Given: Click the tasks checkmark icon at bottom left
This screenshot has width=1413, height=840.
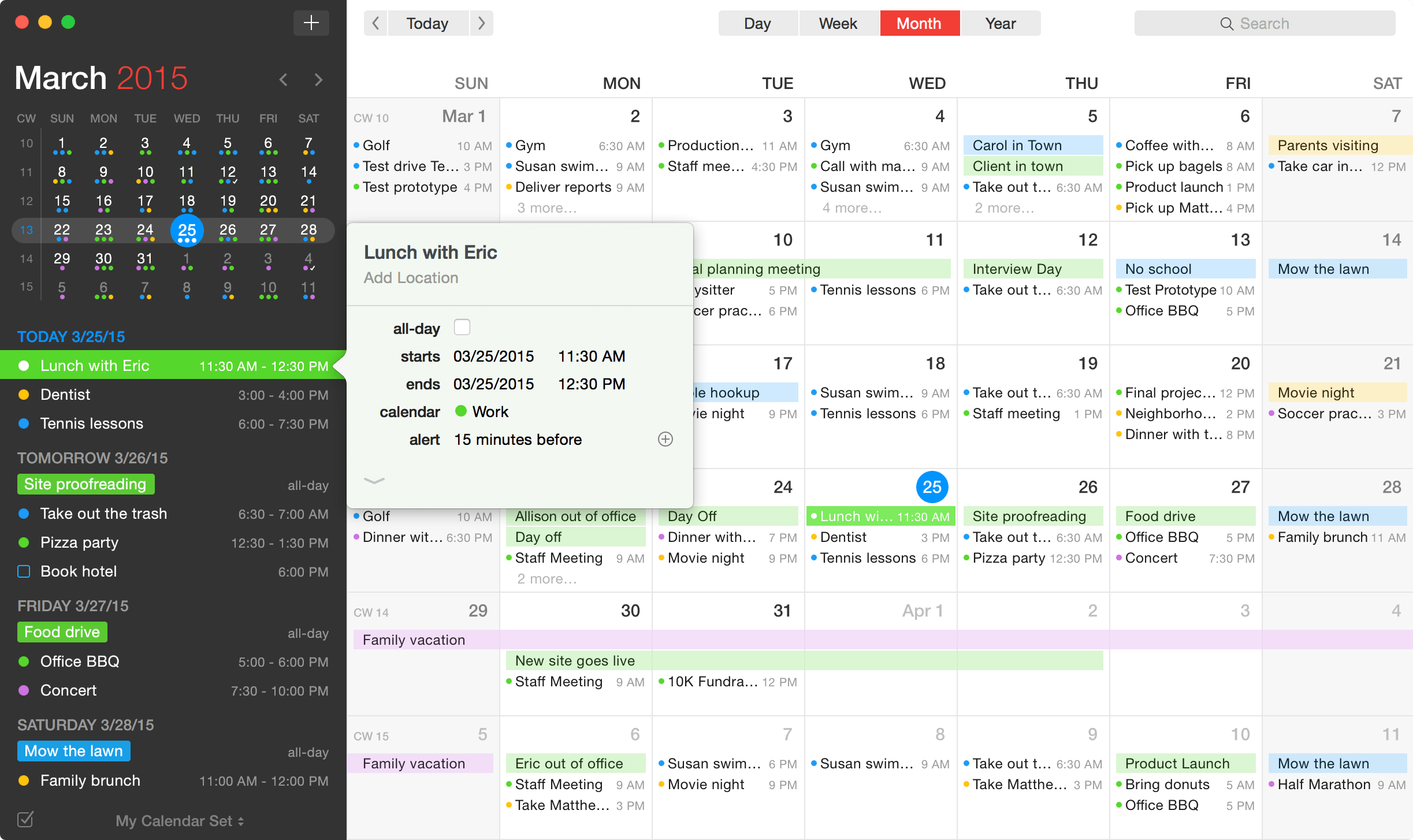Looking at the screenshot, I should 25,819.
